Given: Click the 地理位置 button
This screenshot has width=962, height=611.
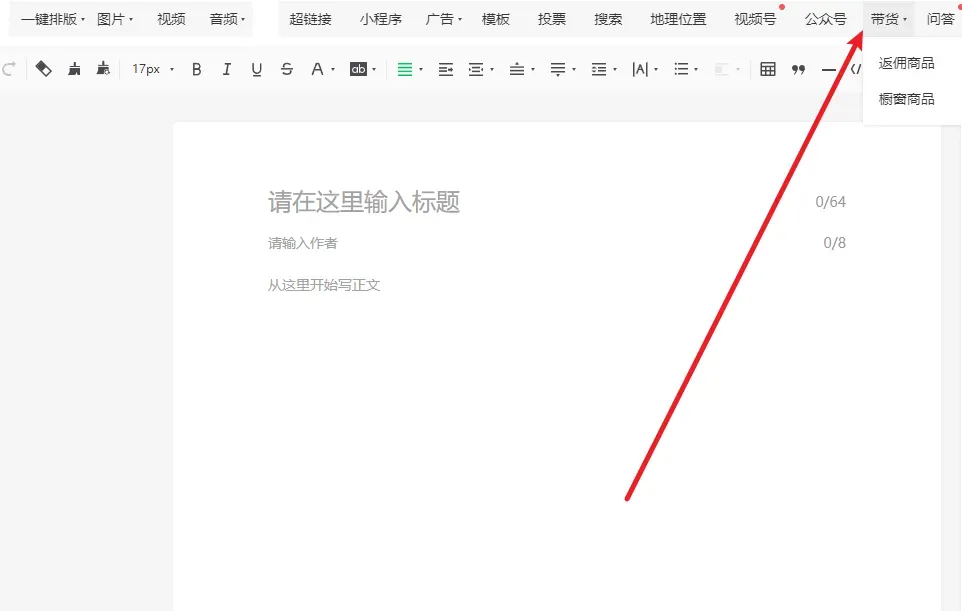Looking at the screenshot, I should coord(679,20).
